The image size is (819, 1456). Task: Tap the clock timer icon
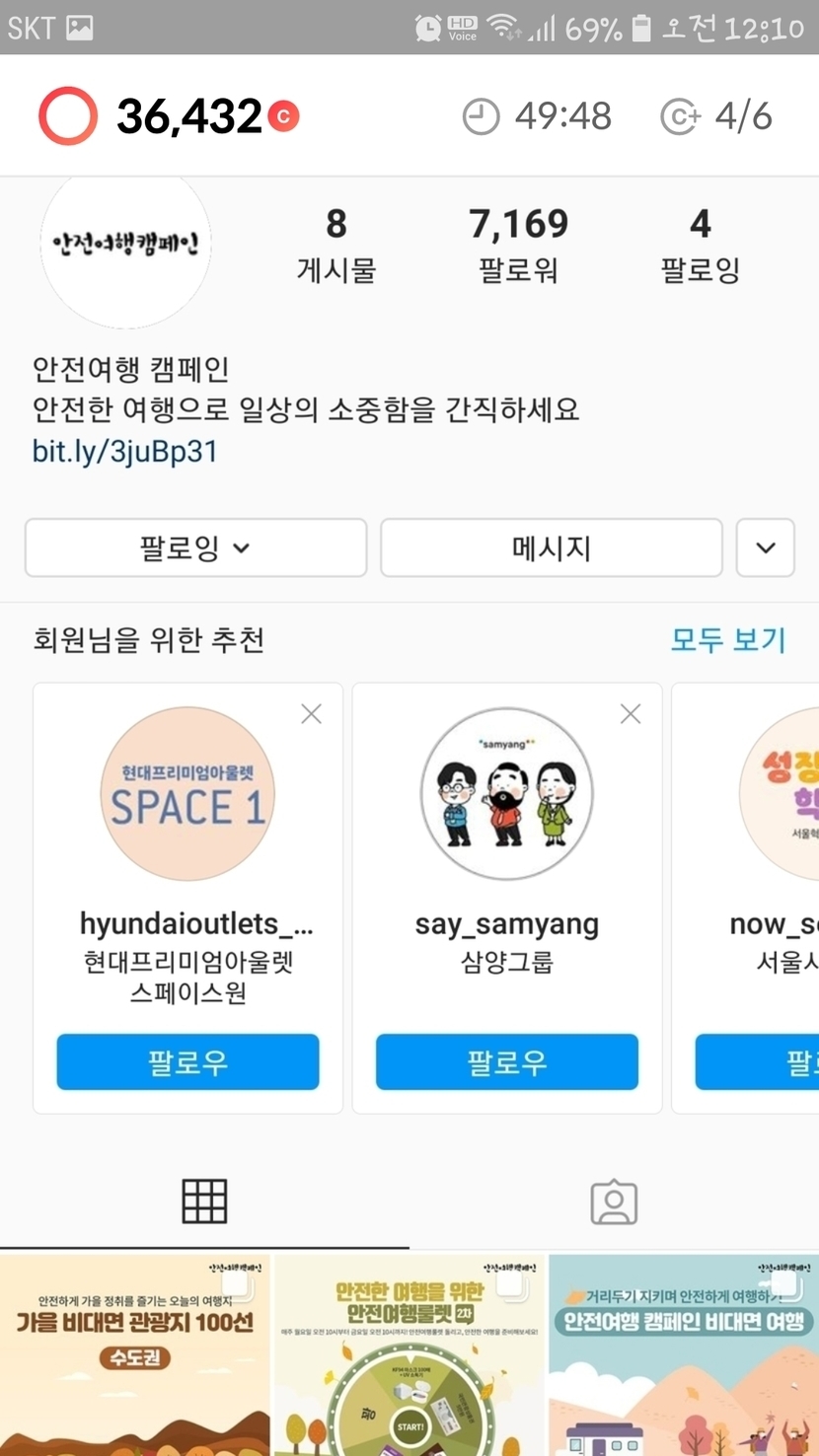(481, 116)
